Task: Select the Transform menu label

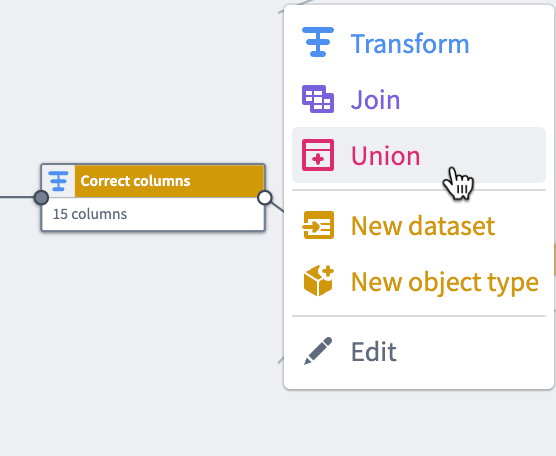Action: click(410, 44)
